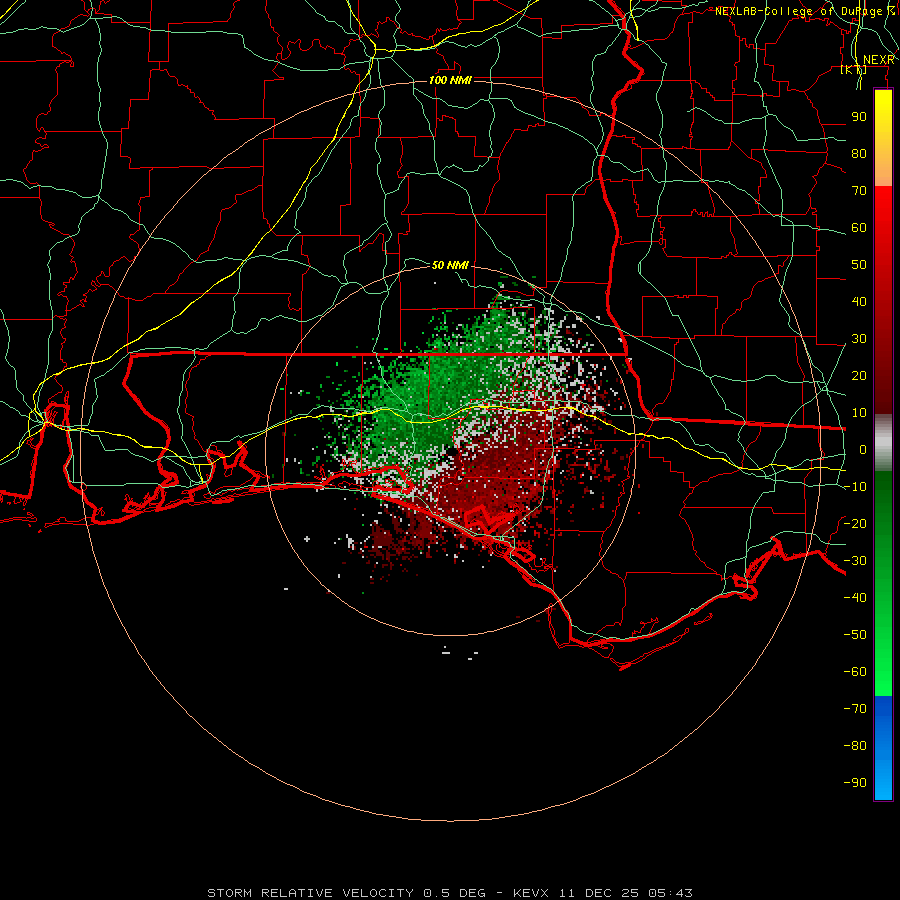
Task: Click the 11 DEC 25 date text
Action: [x=599, y=893]
